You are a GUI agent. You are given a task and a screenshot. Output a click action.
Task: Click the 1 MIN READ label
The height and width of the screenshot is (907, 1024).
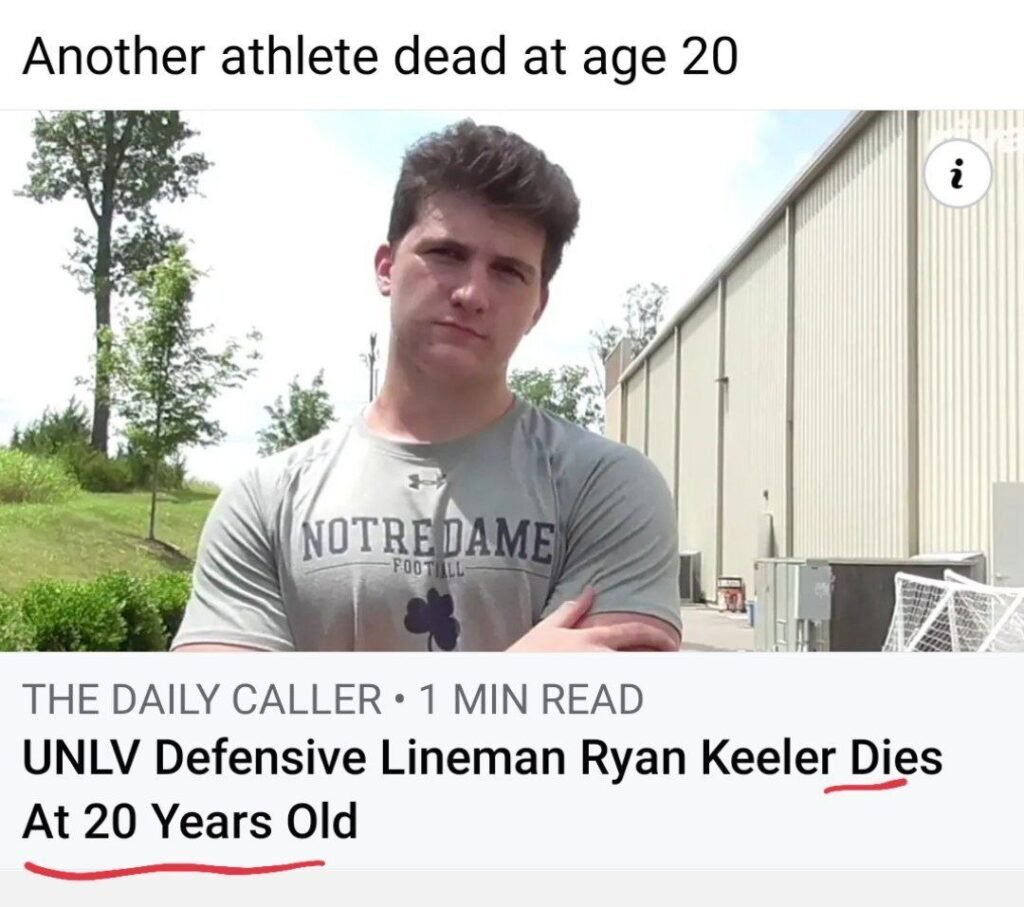point(531,699)
